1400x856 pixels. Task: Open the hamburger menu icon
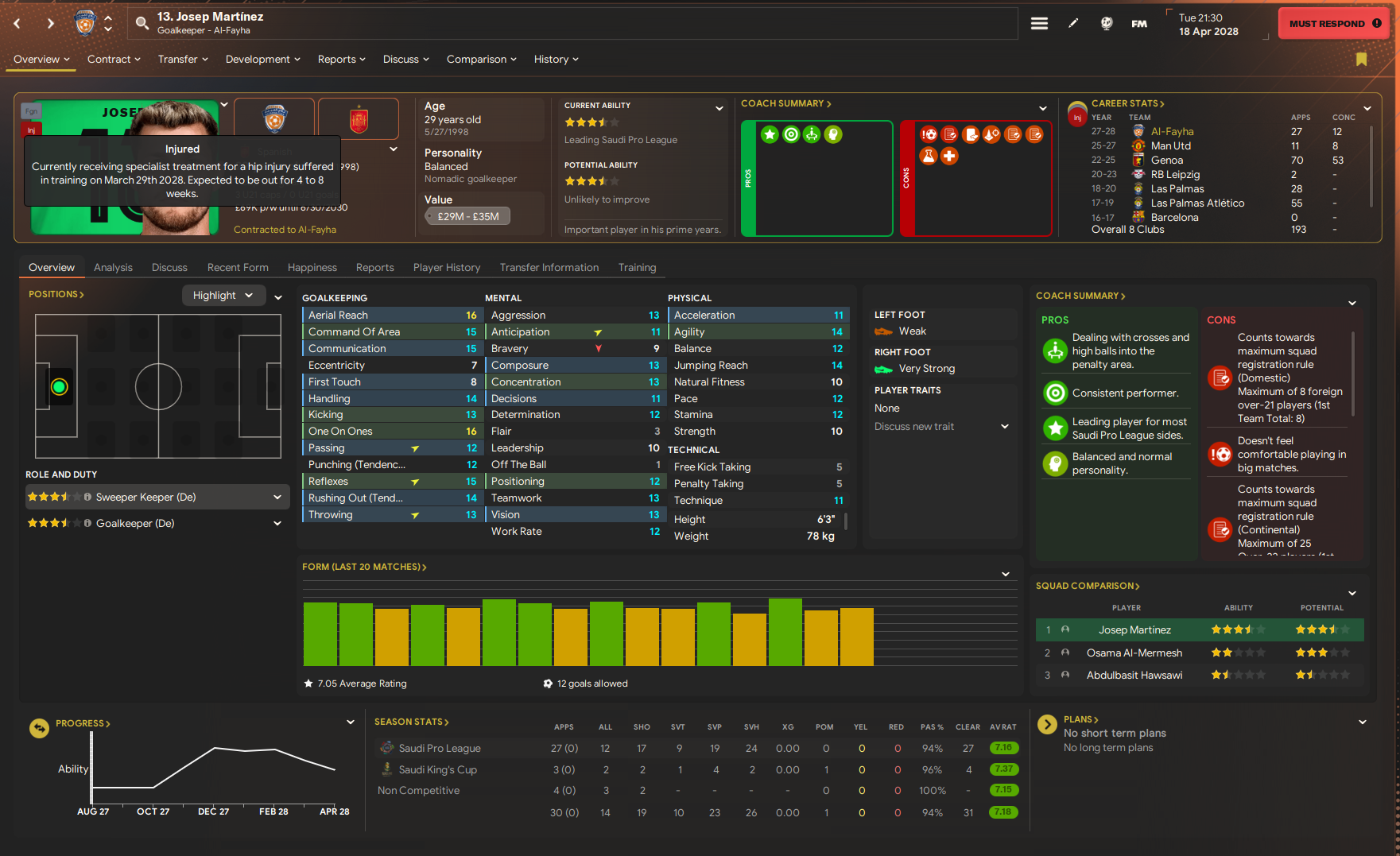[x=1039, y=24]
